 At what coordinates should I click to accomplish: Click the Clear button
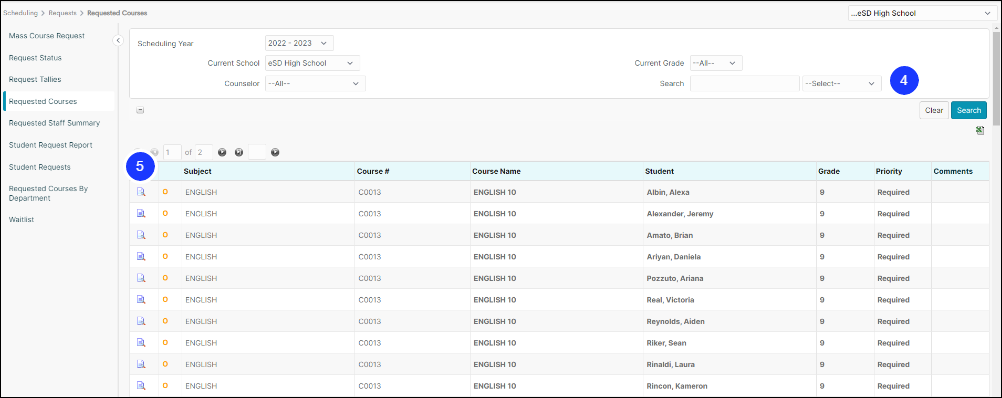coord(934,110)
